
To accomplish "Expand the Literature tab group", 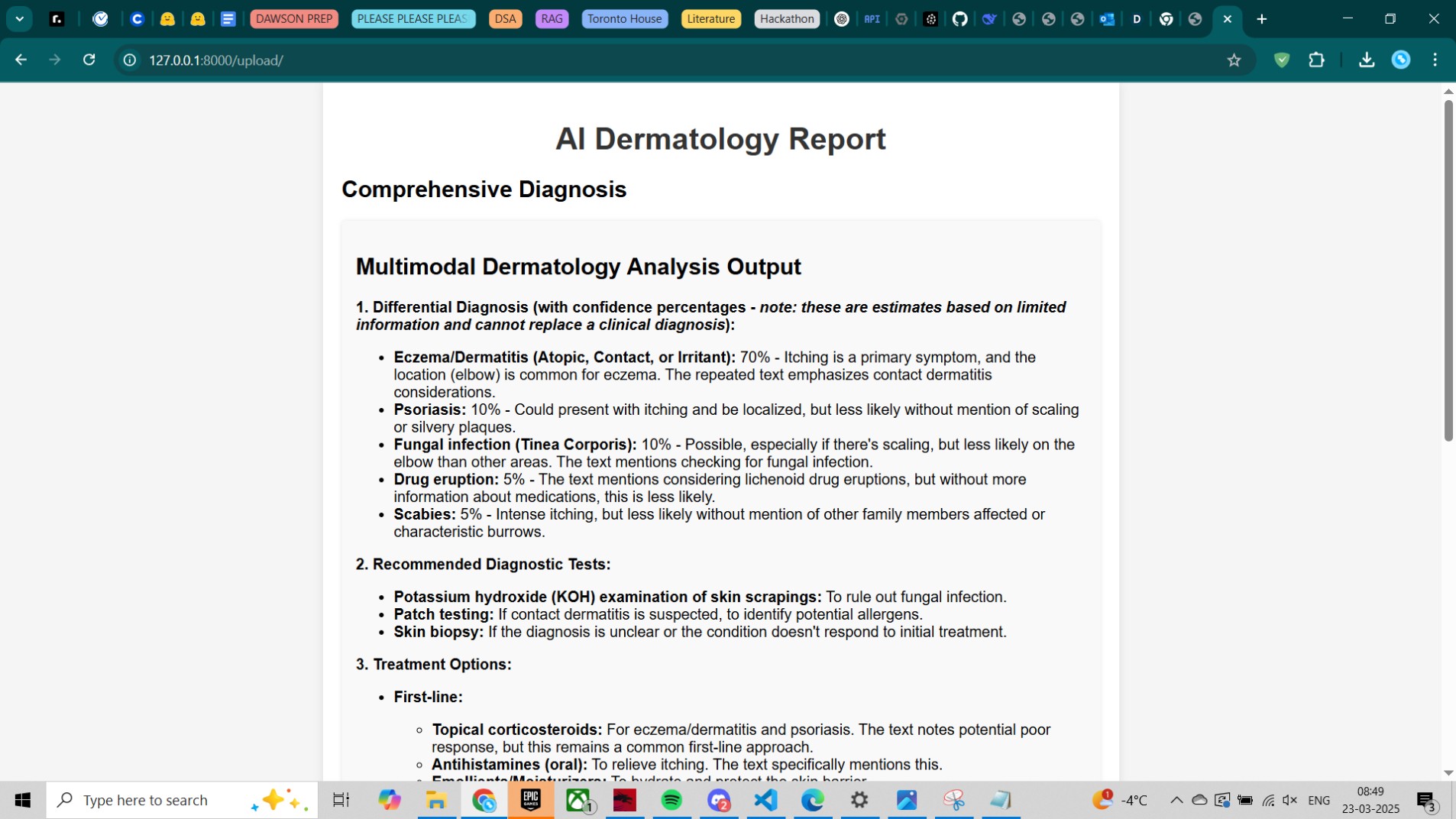I will tap(710, 19).
